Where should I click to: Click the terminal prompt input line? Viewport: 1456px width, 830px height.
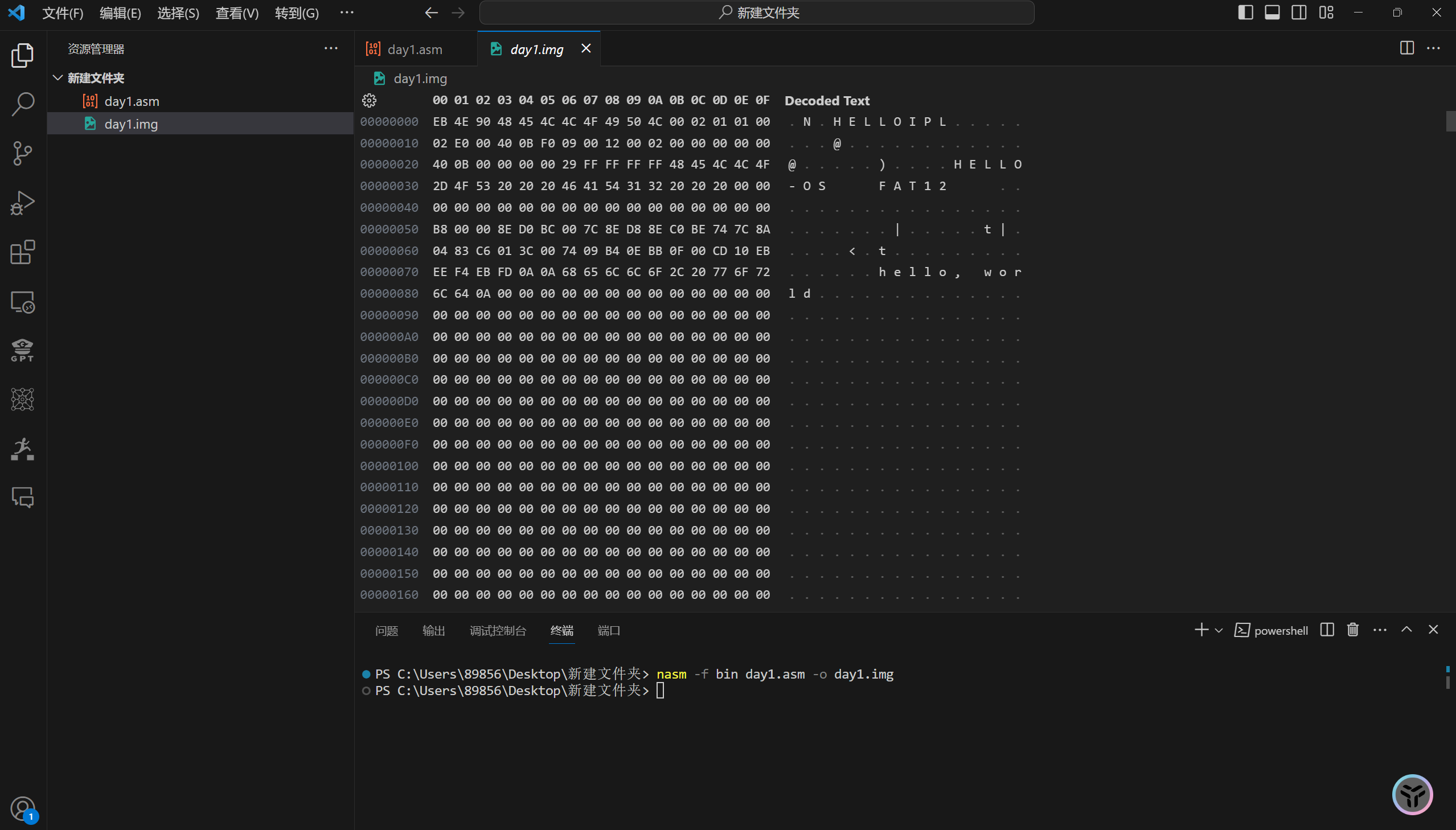660,691
